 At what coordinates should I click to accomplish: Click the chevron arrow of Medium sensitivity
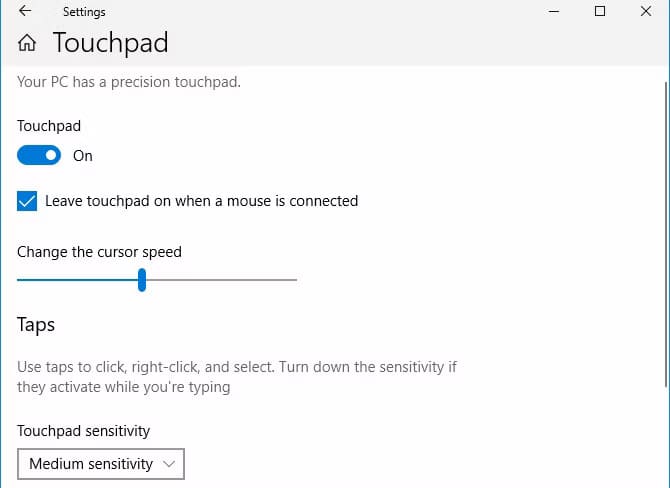(168, 464)
